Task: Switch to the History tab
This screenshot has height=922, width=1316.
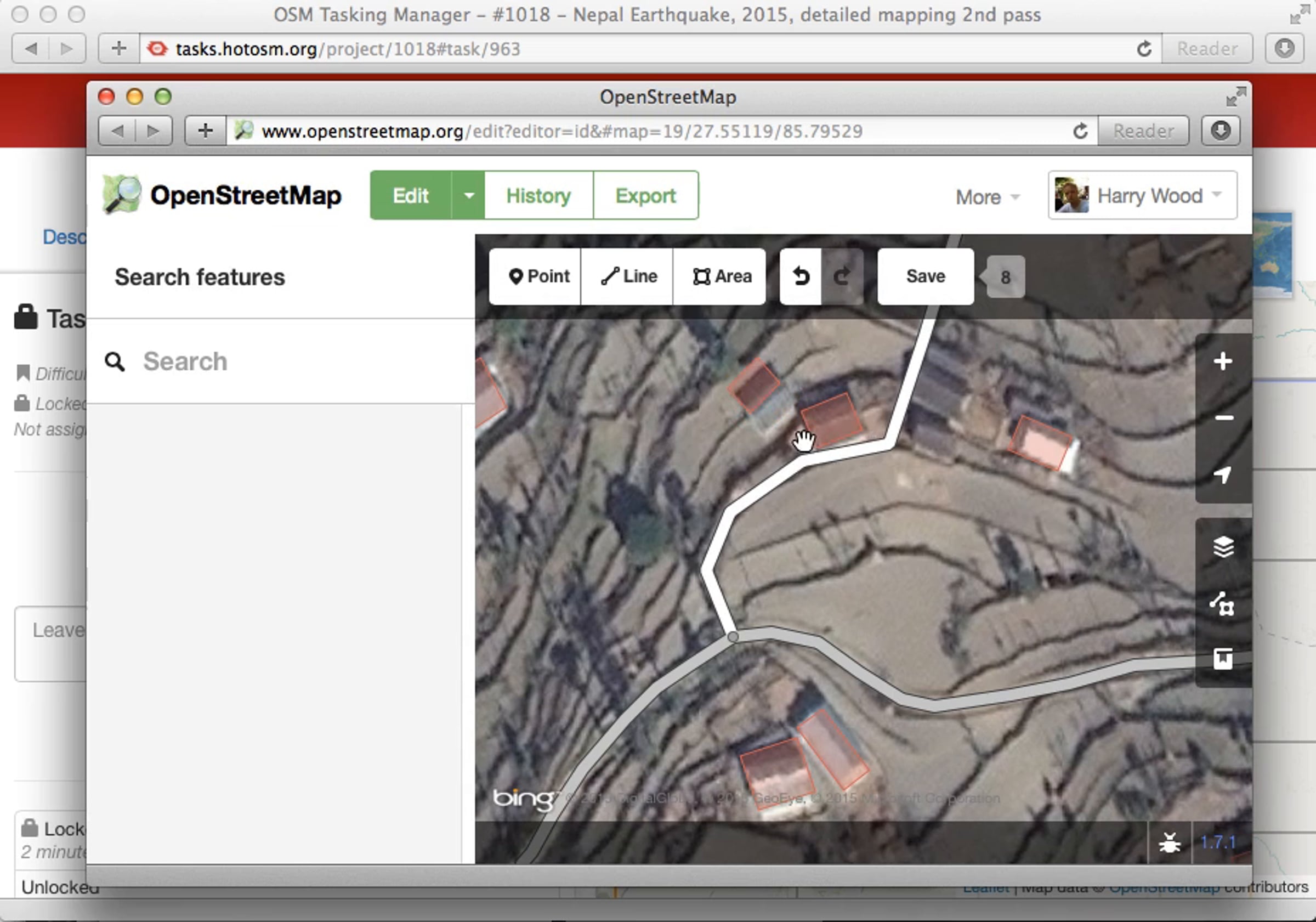Action: (537, 195)
